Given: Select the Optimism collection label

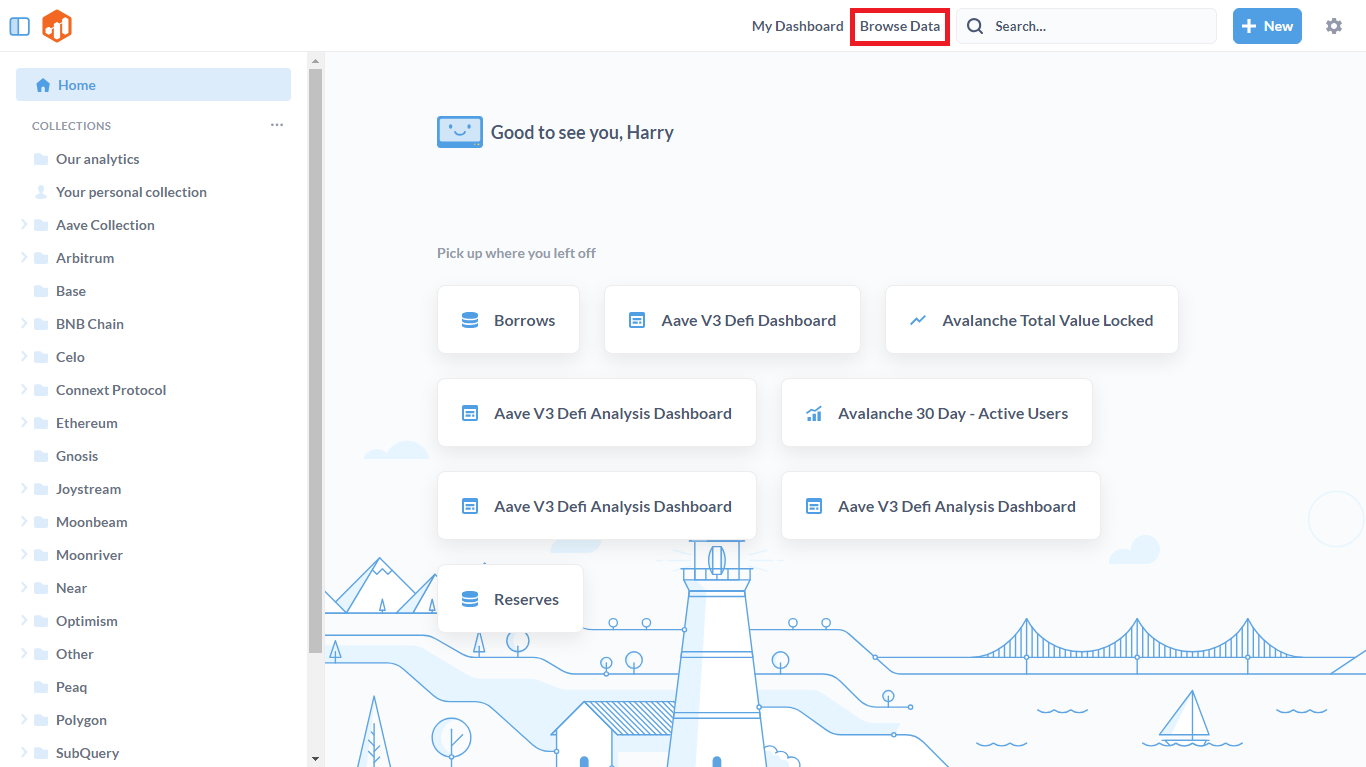Looking at the screenshot, I should click(87, 621).
